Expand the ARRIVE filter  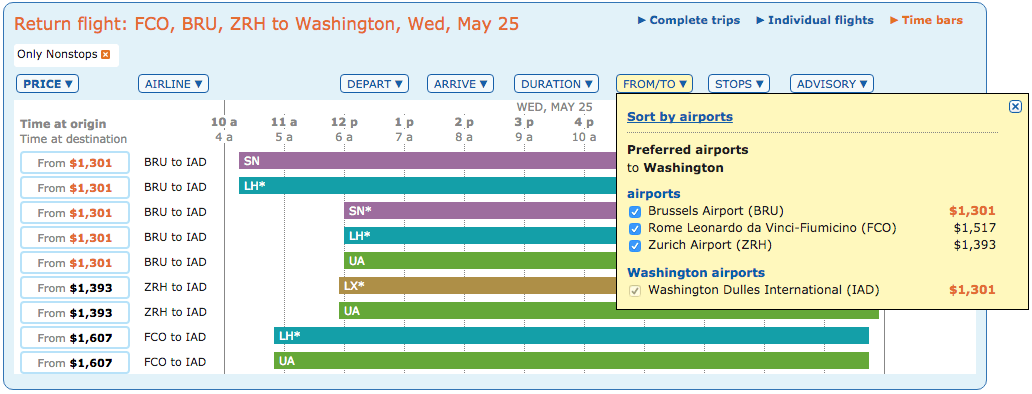461,84
